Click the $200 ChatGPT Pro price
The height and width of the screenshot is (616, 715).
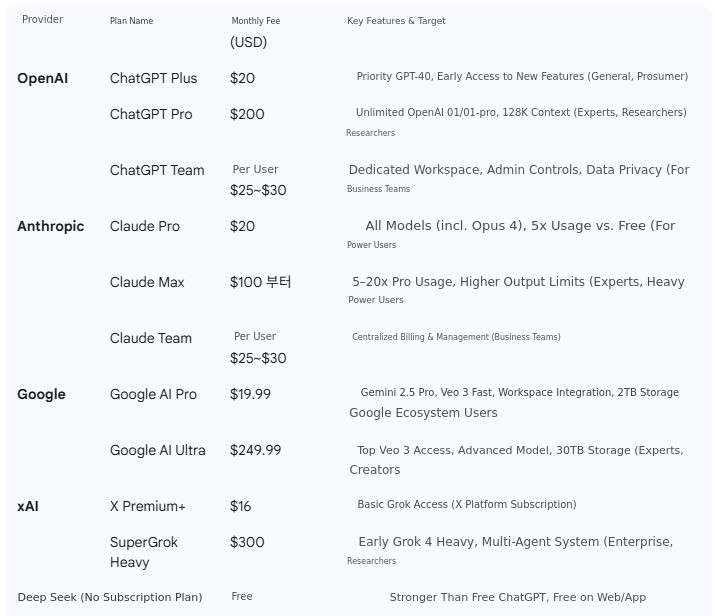247,114
